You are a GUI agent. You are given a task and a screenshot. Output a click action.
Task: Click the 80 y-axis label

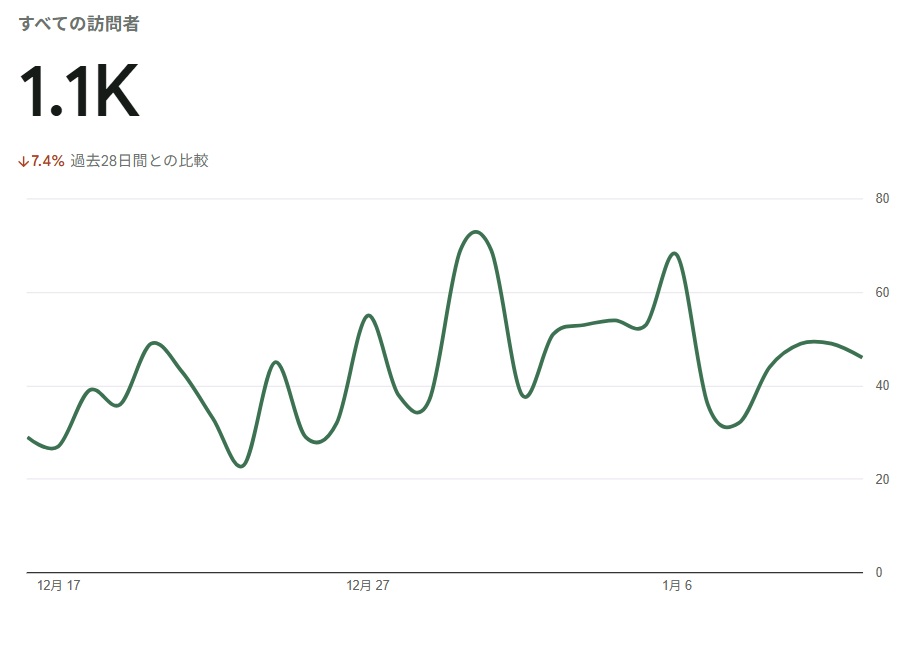point(882,198)
